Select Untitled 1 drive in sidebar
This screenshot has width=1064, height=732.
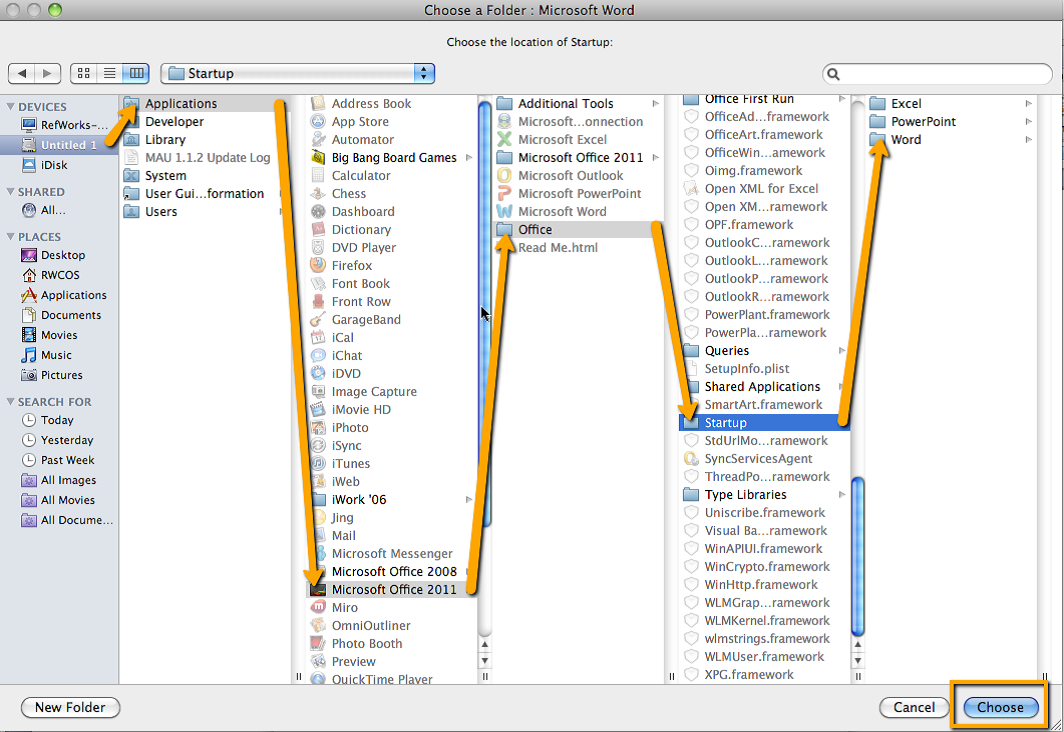[60, 145]
